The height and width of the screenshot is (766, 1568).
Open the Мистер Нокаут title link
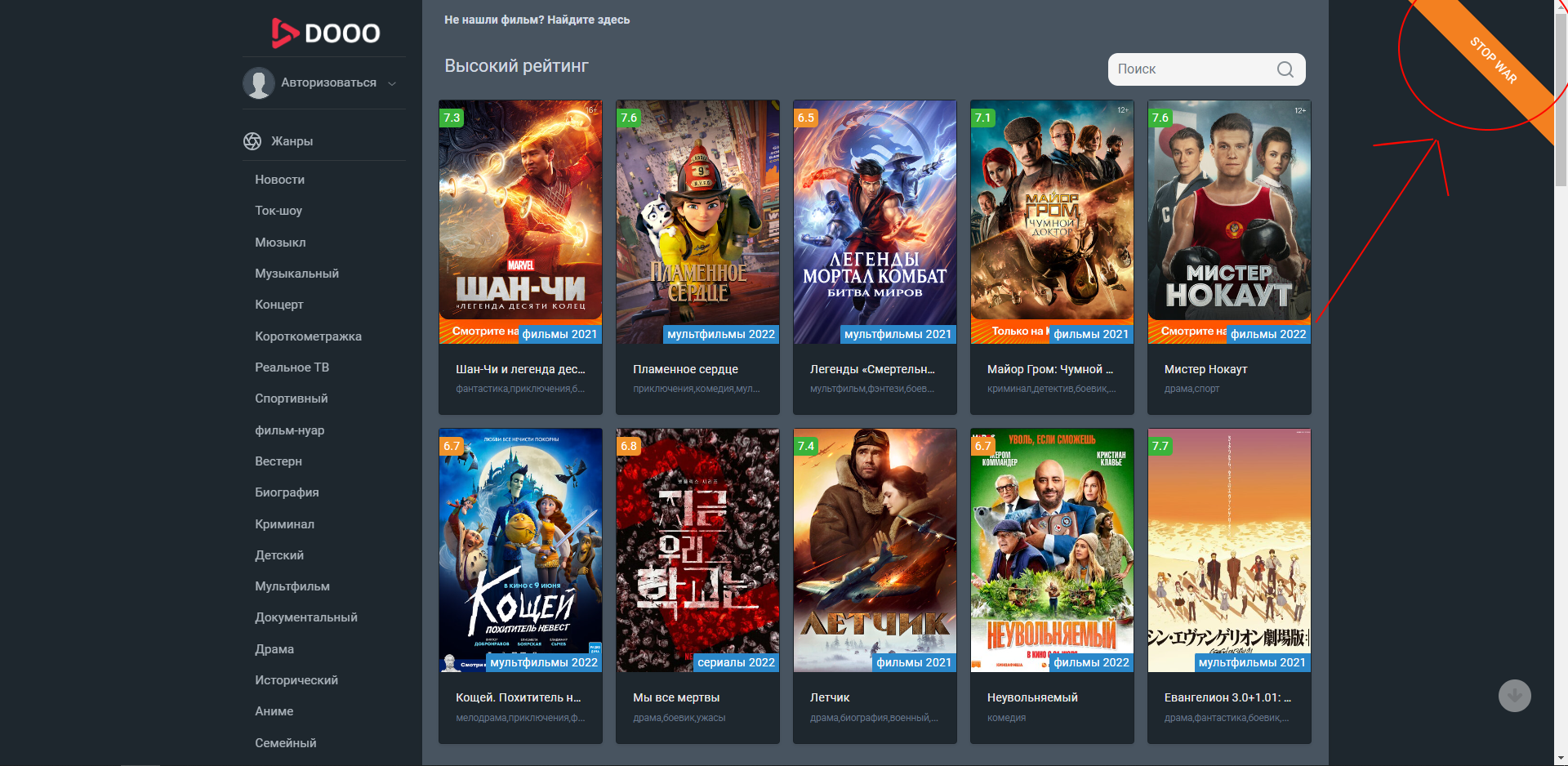click(x=1205, y=369)
